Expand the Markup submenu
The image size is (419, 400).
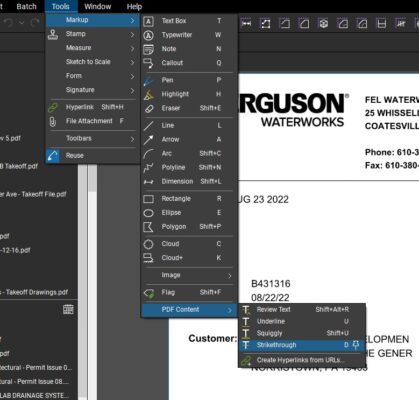click(92, 20)
